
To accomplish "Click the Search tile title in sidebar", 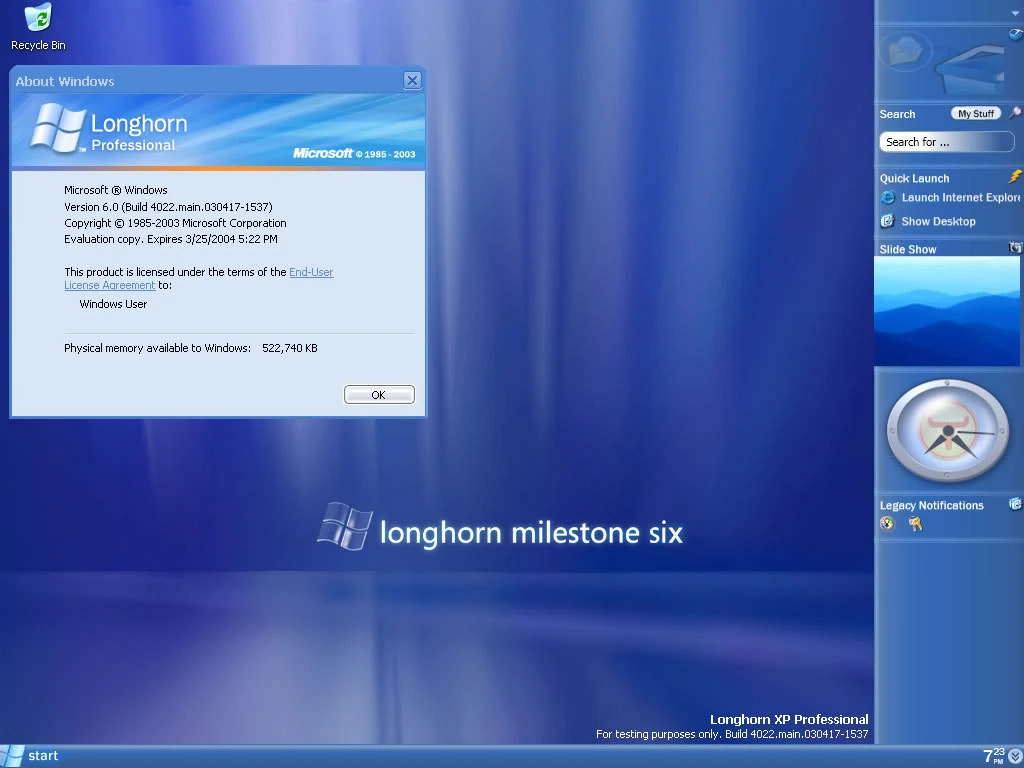I will click(897, 114).
